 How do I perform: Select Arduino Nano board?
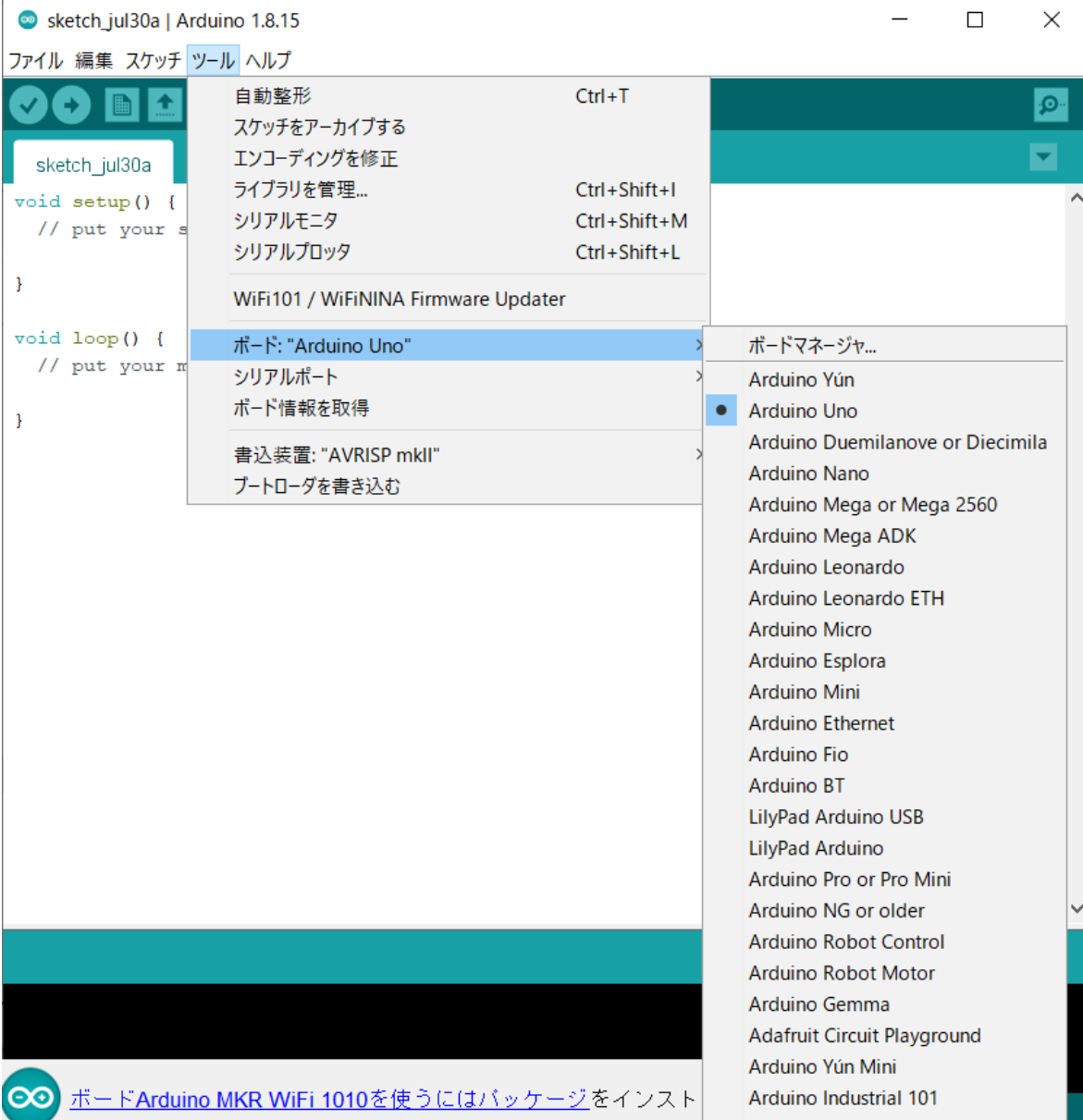(808, 474)
